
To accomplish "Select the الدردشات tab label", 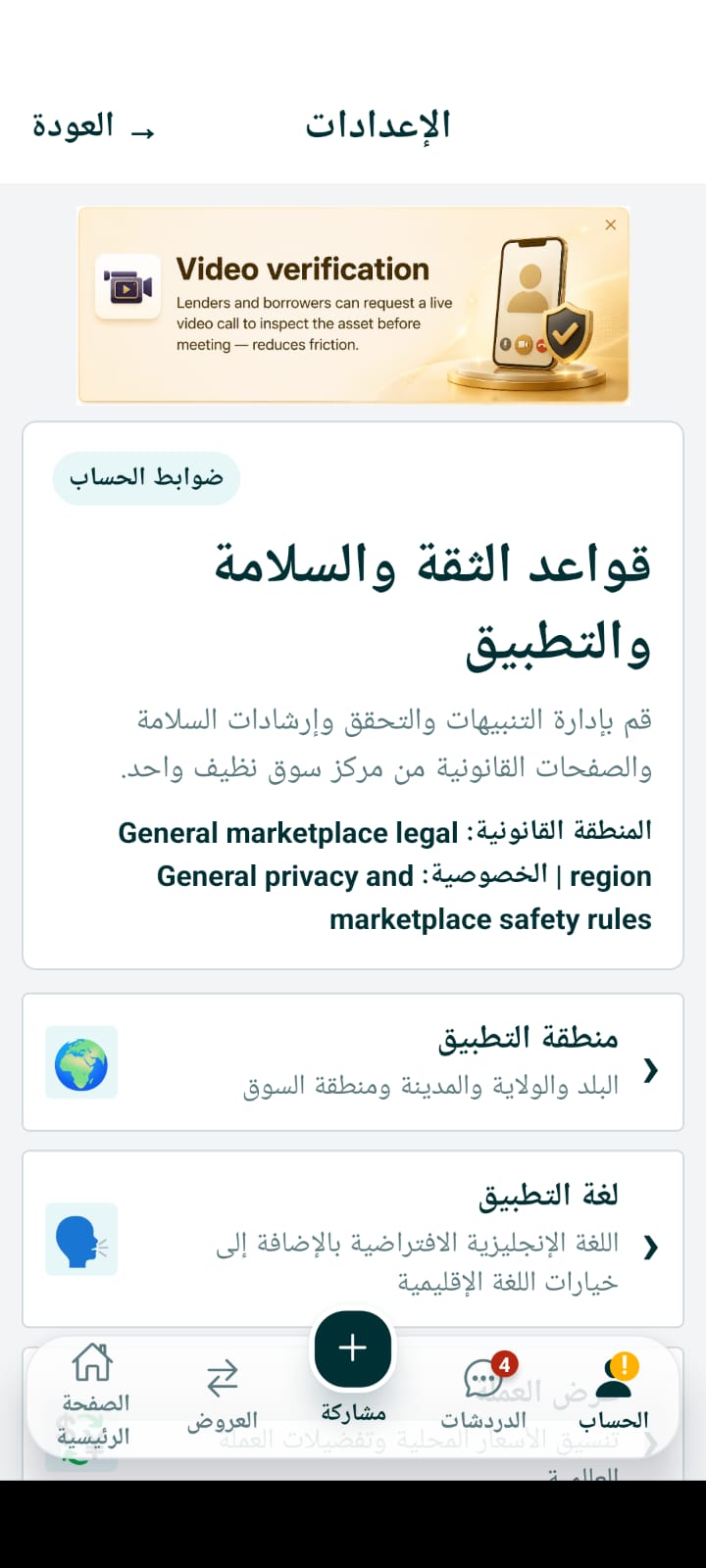I will pos(483,1419).
